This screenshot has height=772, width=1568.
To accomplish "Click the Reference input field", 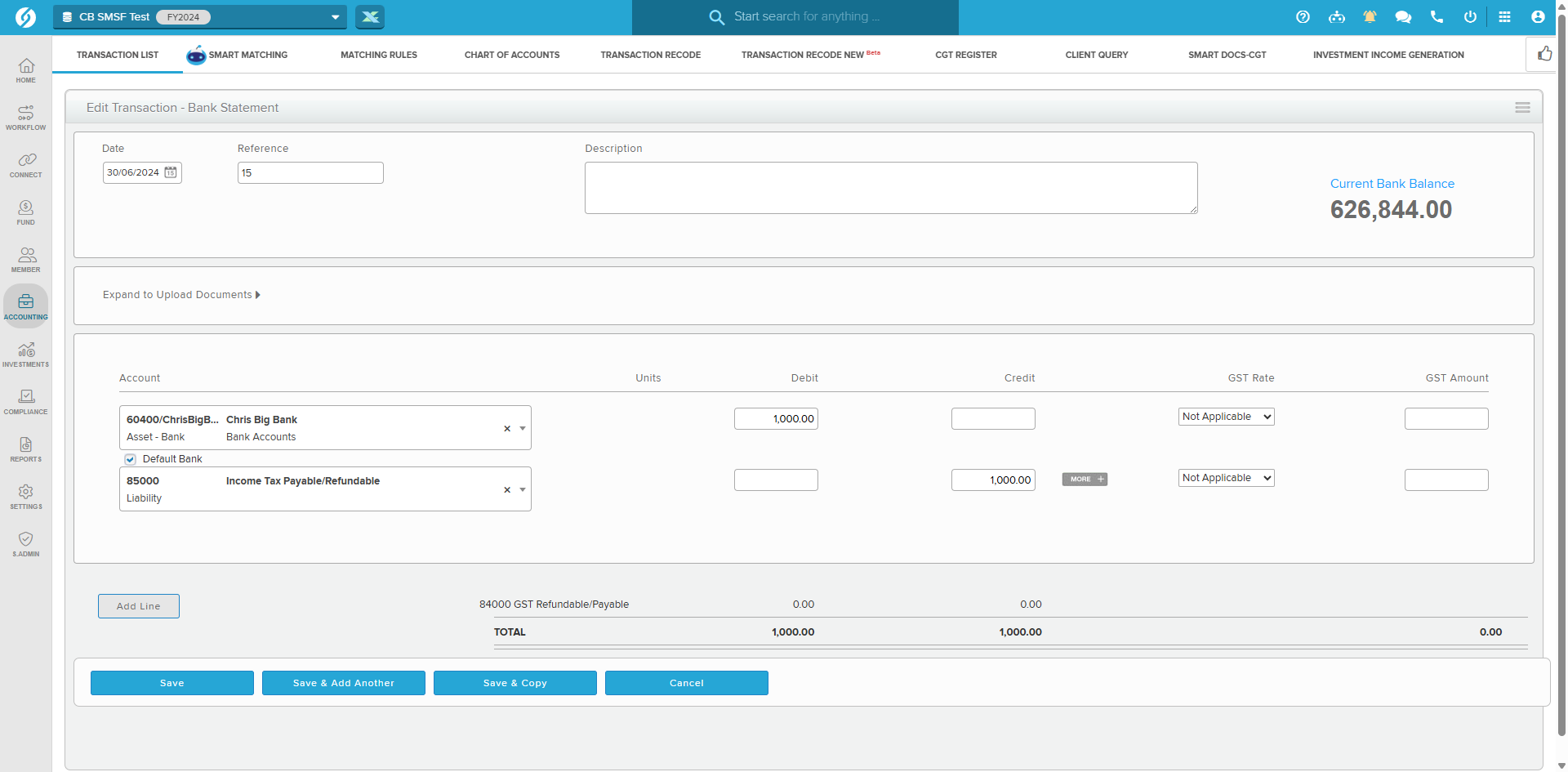I will [310, 172].
